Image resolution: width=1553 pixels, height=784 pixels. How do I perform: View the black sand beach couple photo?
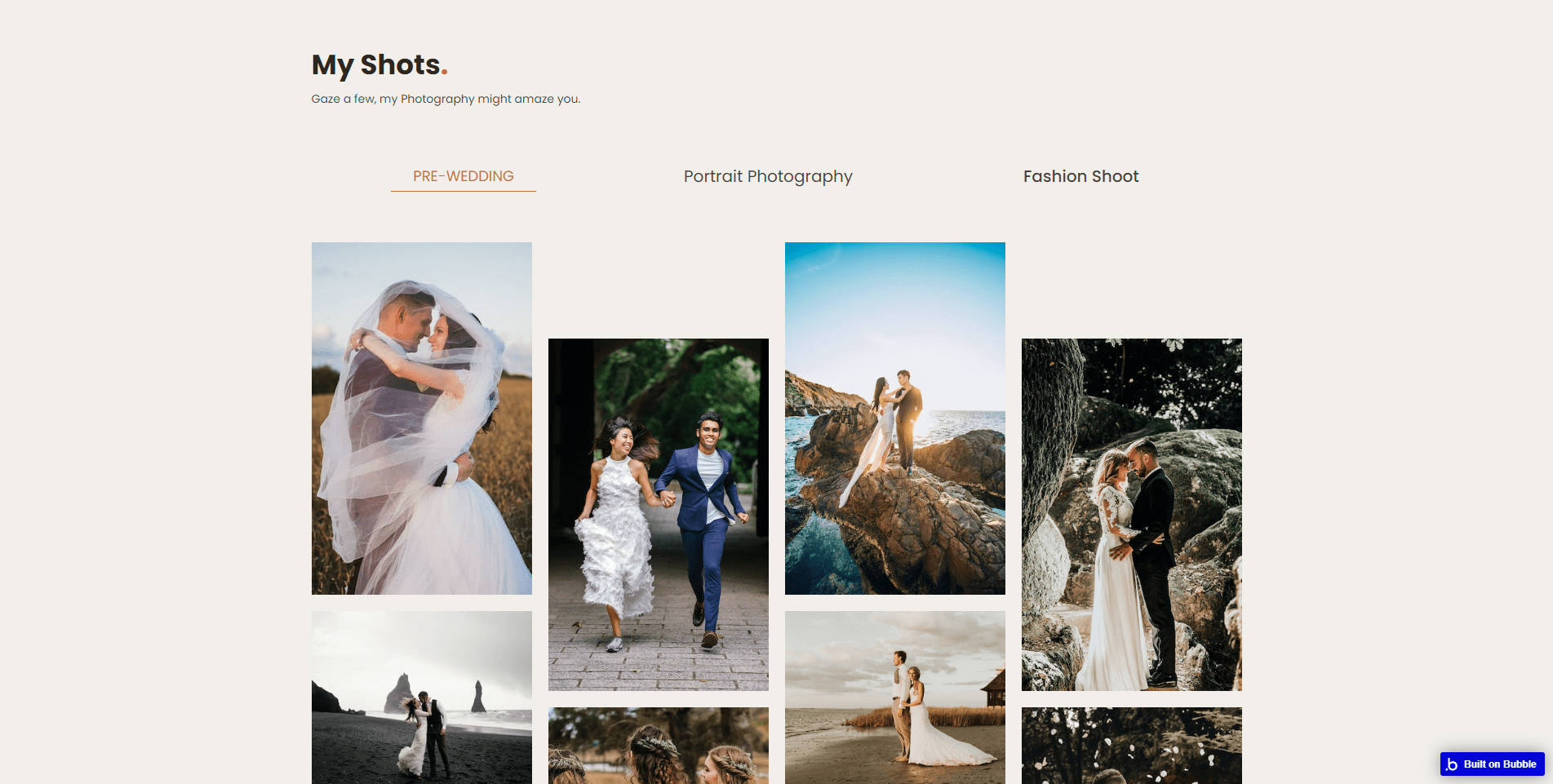click(x=421, y=698)
